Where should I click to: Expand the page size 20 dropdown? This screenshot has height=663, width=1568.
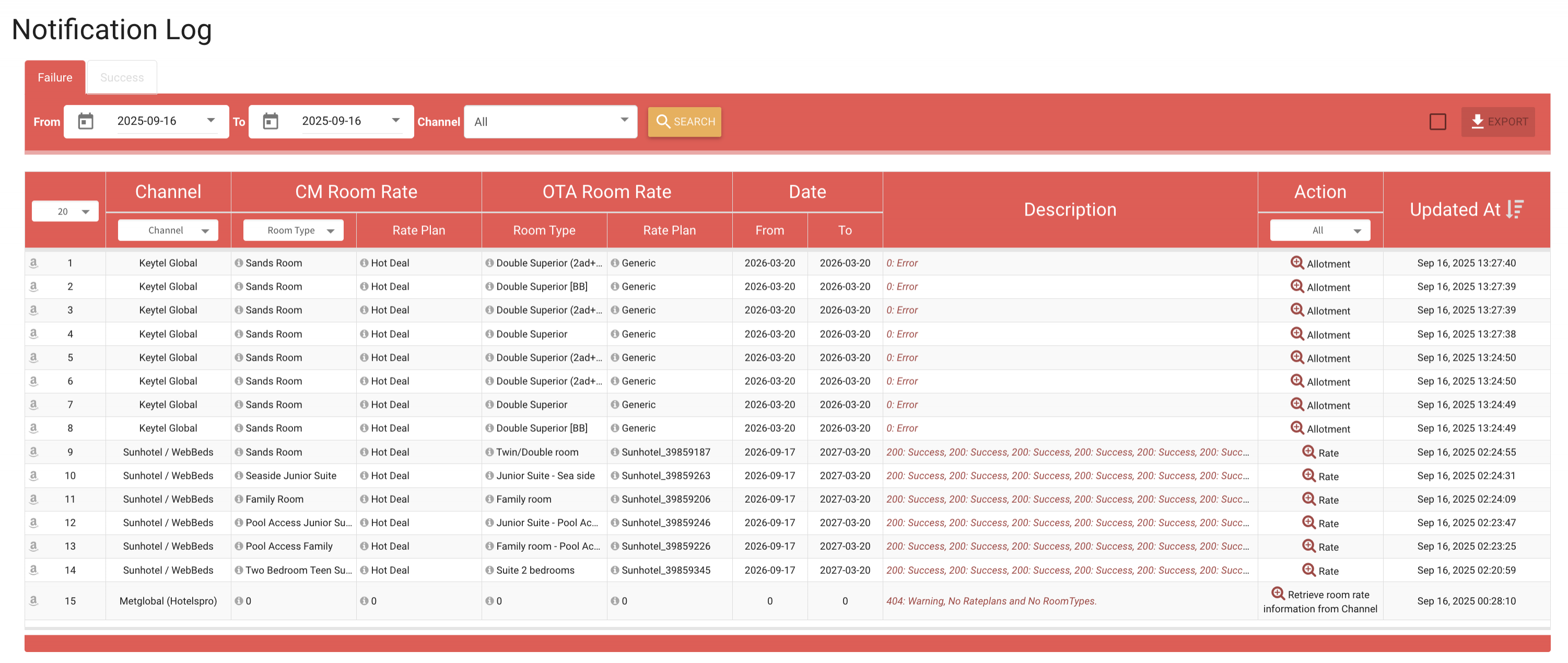tap(65, 211)
